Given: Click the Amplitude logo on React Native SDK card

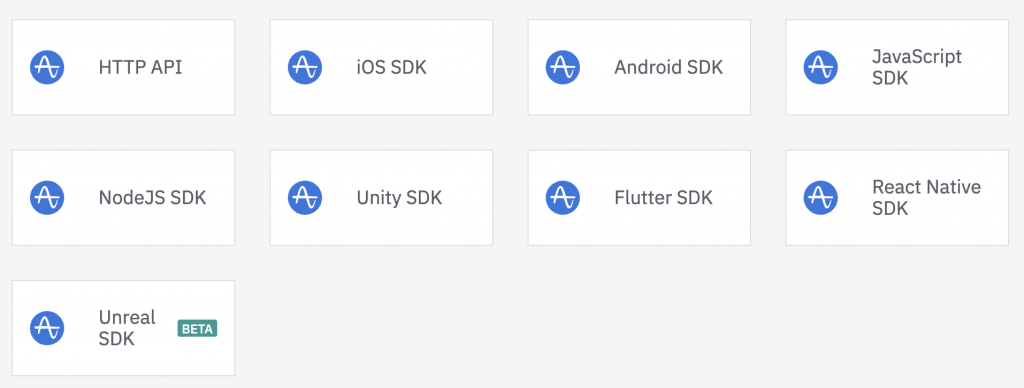Looking at the screenshot, I should click(820, 198).
